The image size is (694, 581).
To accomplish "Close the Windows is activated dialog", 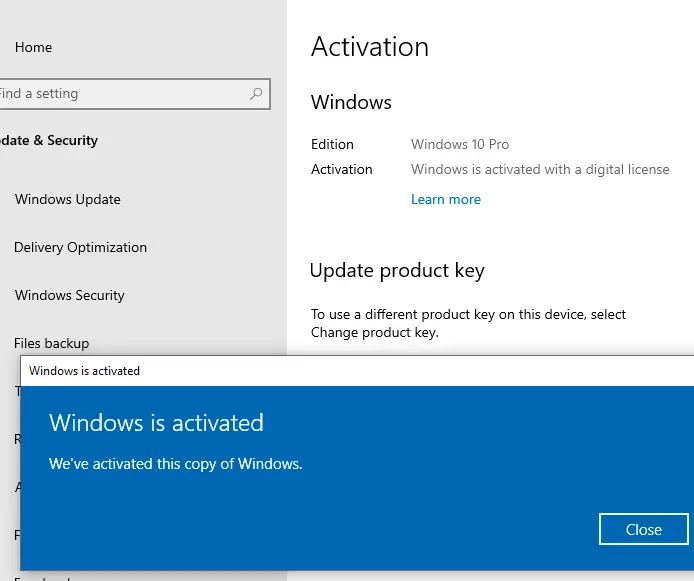I will click(x=644, y=529).
